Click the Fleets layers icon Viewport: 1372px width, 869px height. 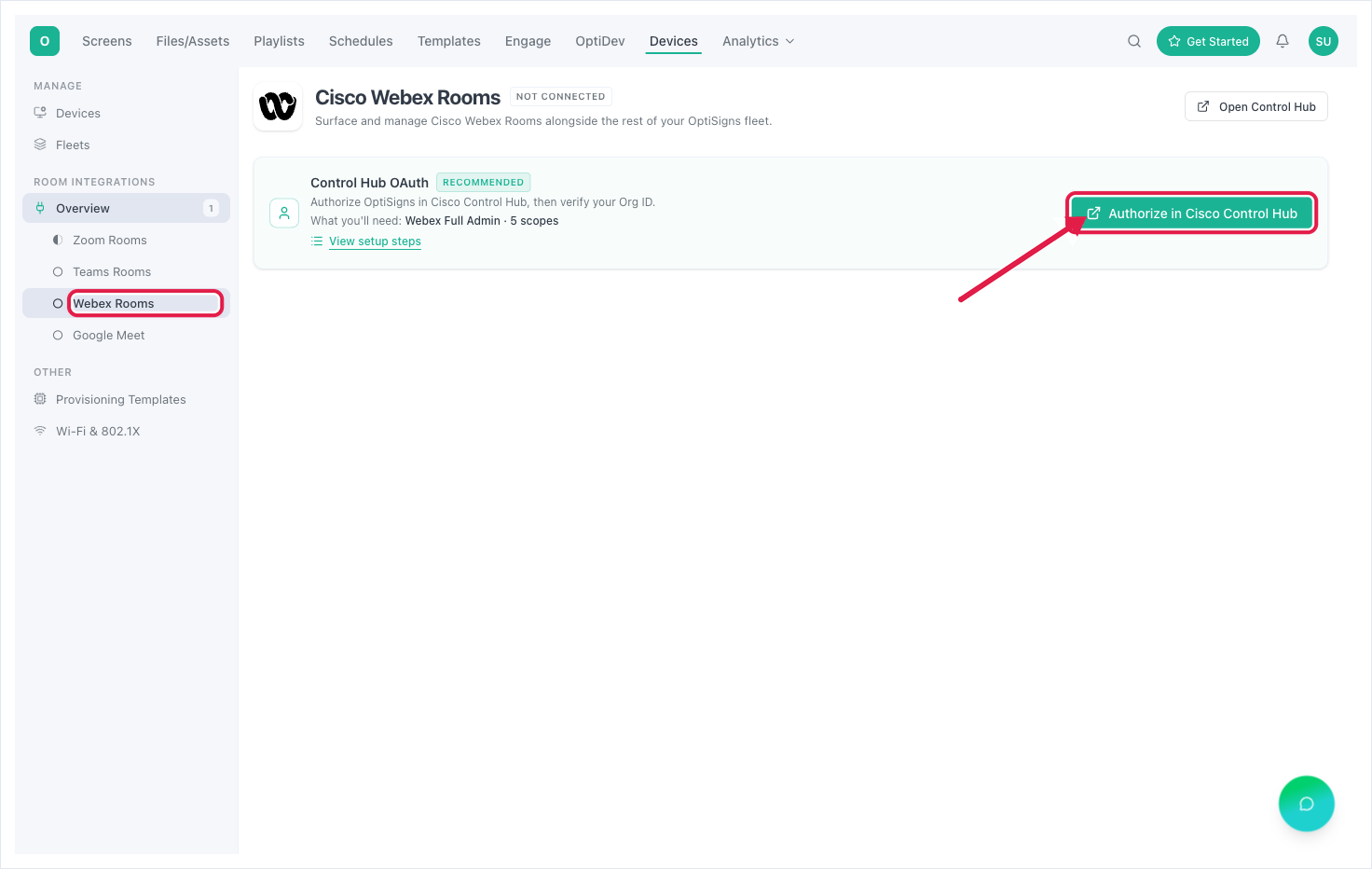click(x=40, y=145)
